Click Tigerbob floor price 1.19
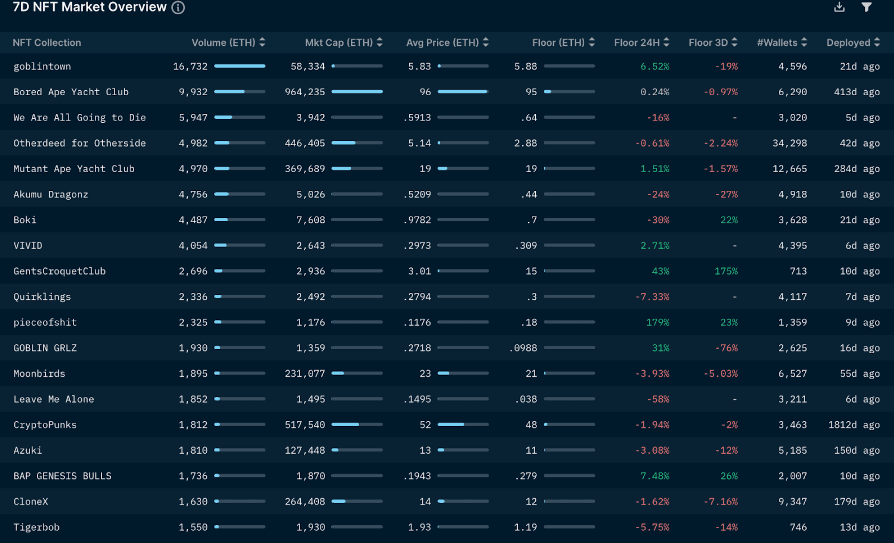 click(x=526, y=527)
